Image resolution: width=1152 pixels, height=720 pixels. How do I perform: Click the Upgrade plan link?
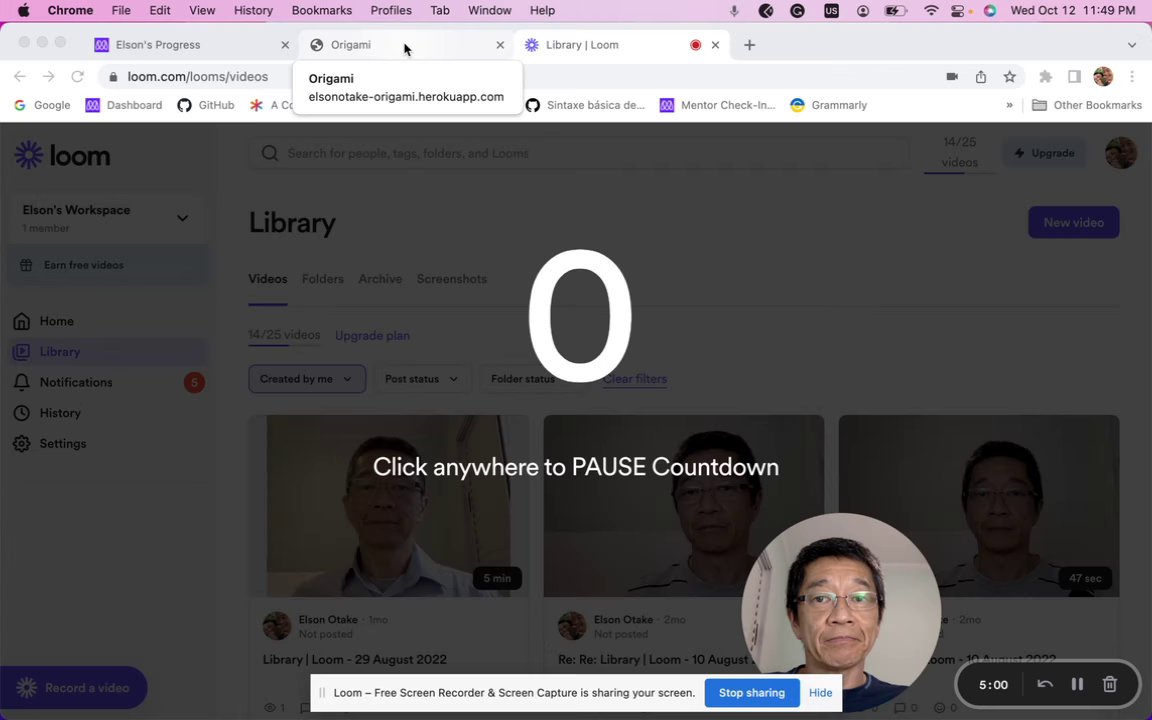372,336
